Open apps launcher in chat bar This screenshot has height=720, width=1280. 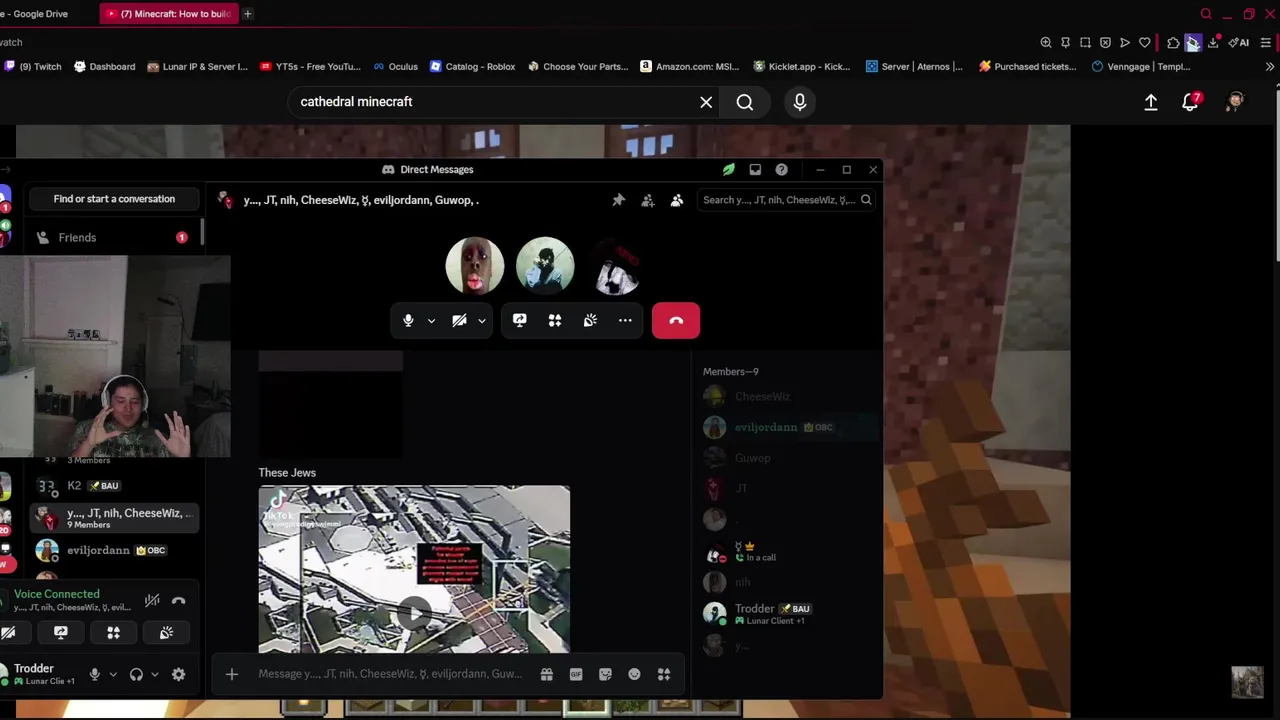pos(664,675)
